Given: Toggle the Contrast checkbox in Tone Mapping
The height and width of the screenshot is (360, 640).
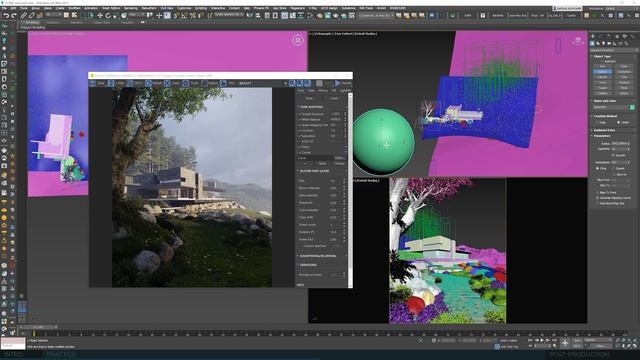Looking at the screenshot, I should pyautogui.click(x=300, y=131).
